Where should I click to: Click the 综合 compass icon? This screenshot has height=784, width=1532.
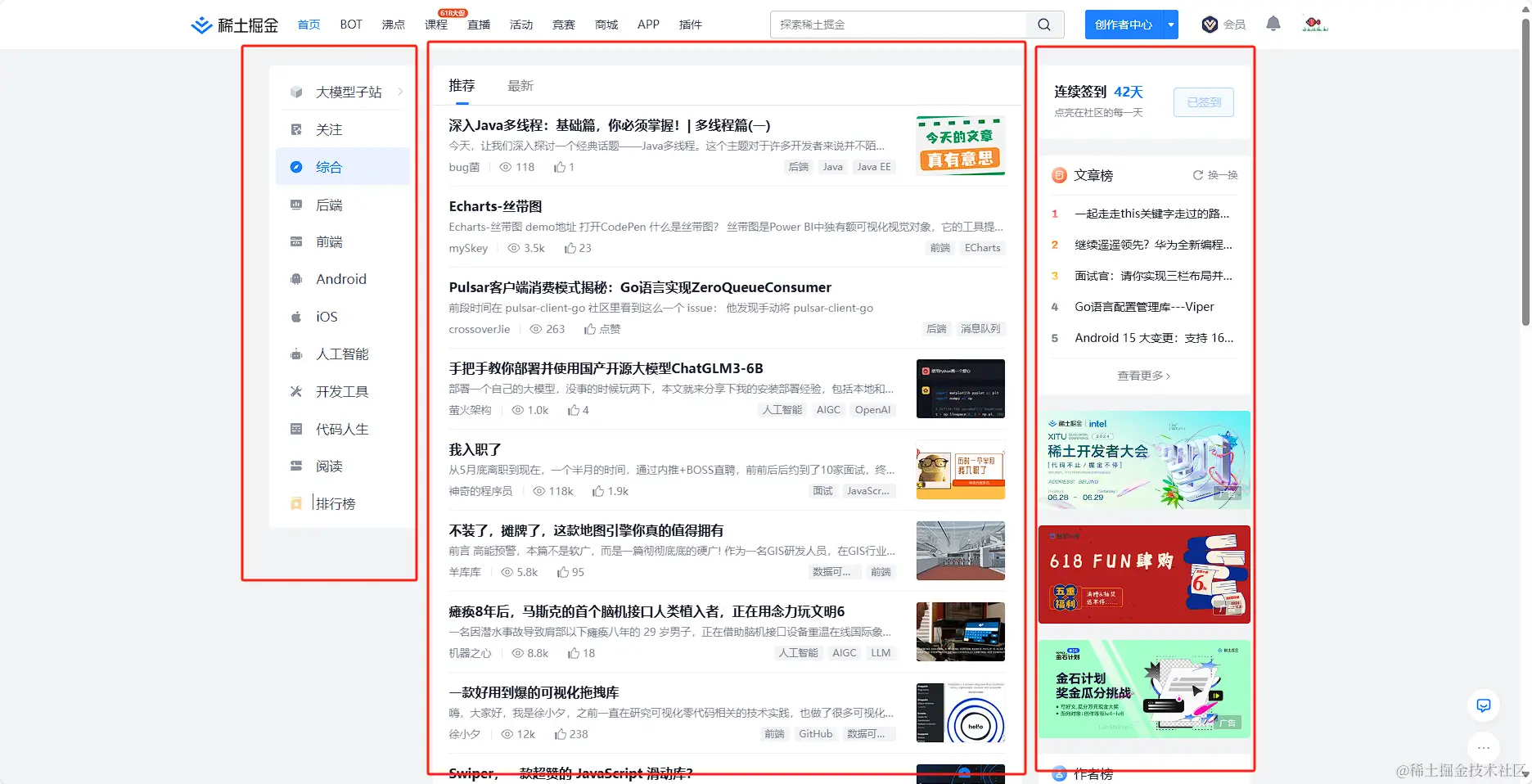[x=296, y=167]
